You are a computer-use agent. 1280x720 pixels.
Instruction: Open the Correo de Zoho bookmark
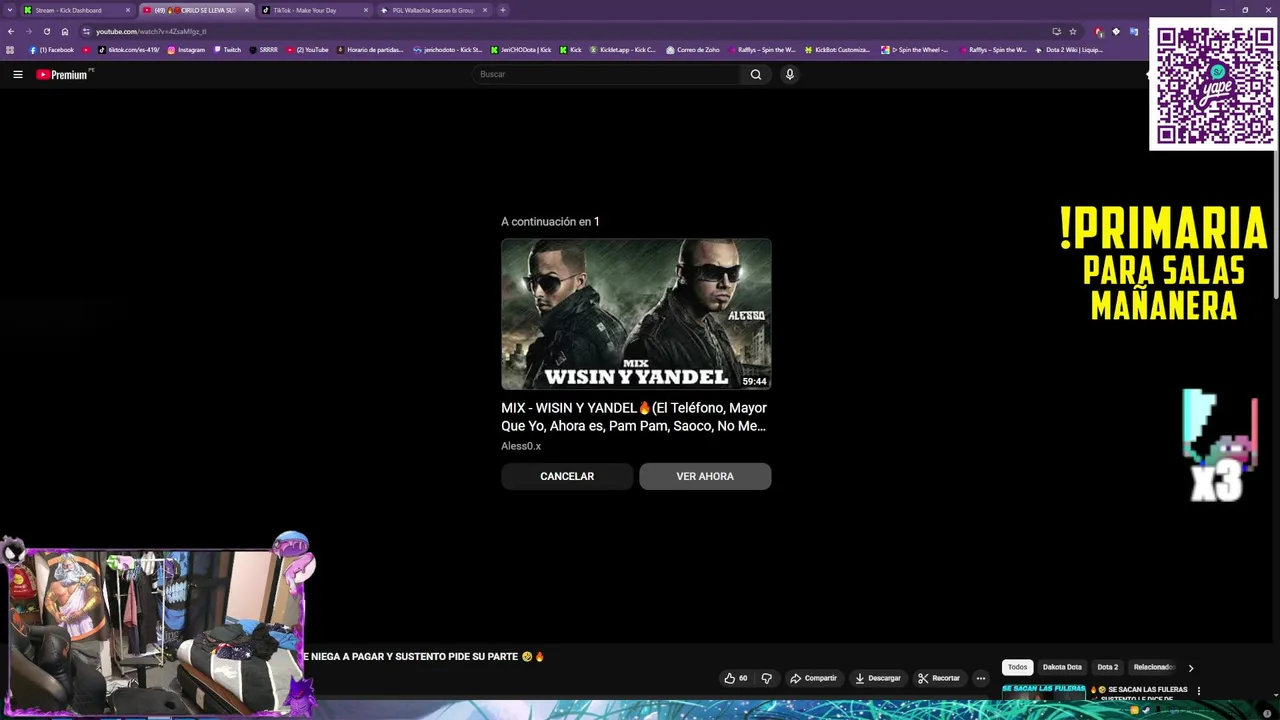click(x=692, y=50)
